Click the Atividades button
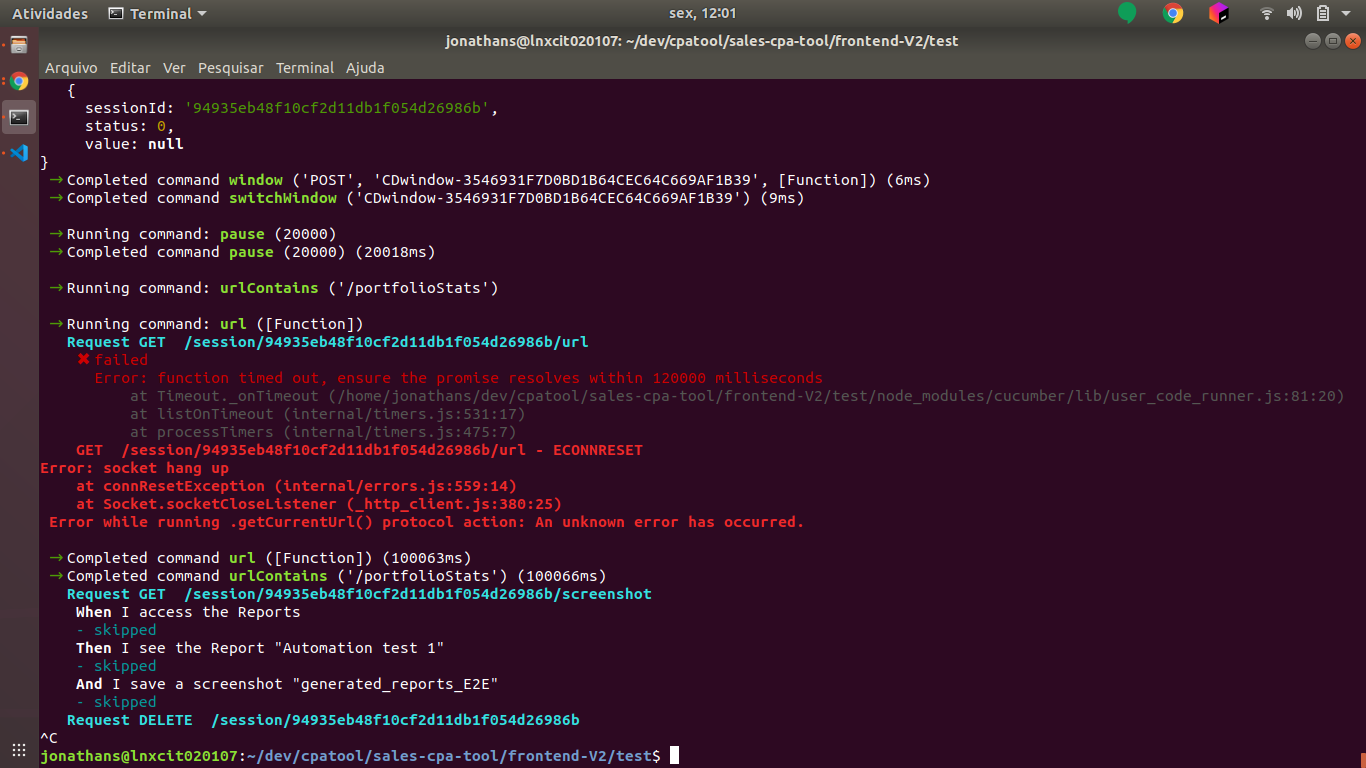Image resolution: width=1366 pixels, height=768 pixels. (50, 13)
